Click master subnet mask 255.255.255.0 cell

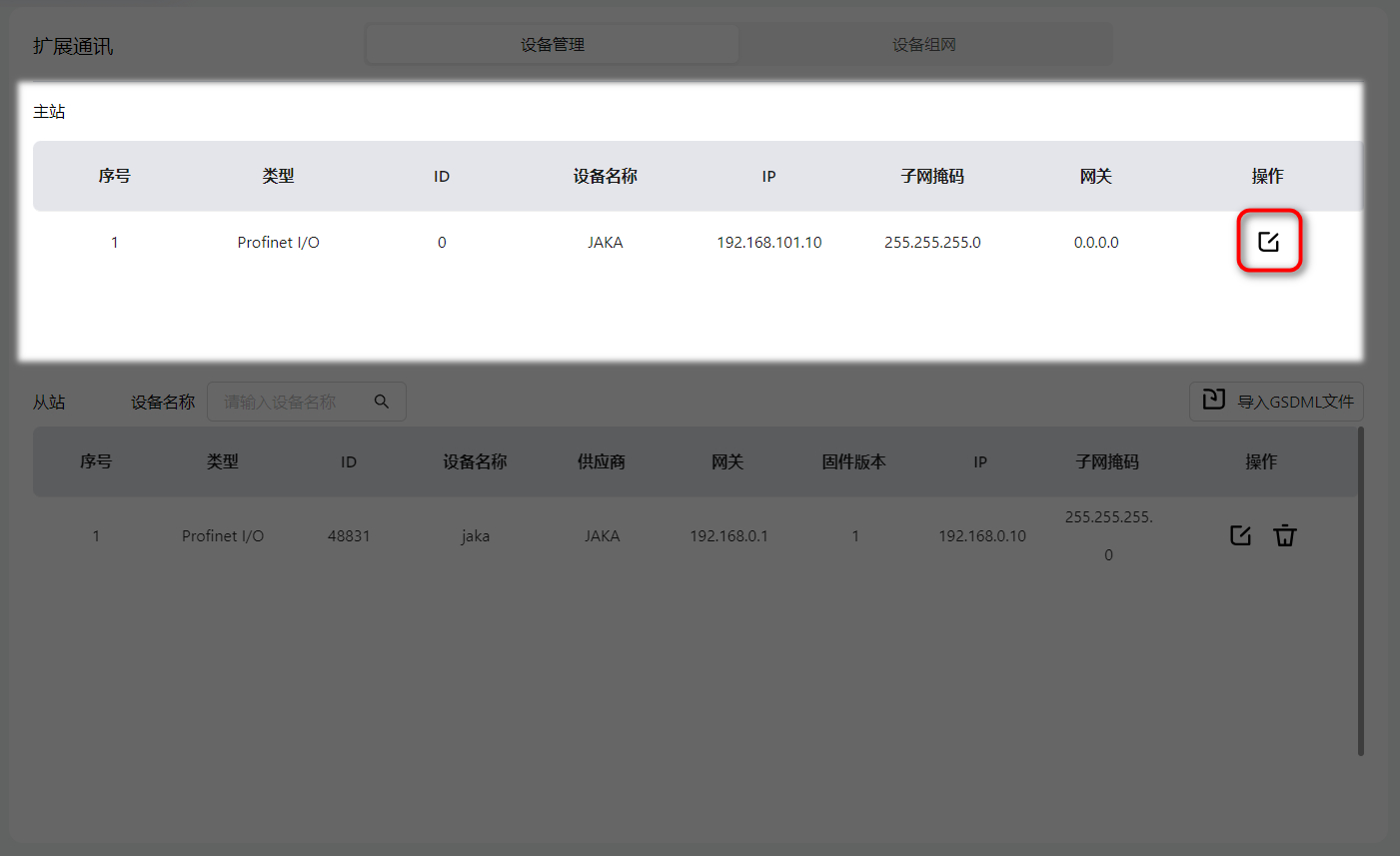click(932, 243)
